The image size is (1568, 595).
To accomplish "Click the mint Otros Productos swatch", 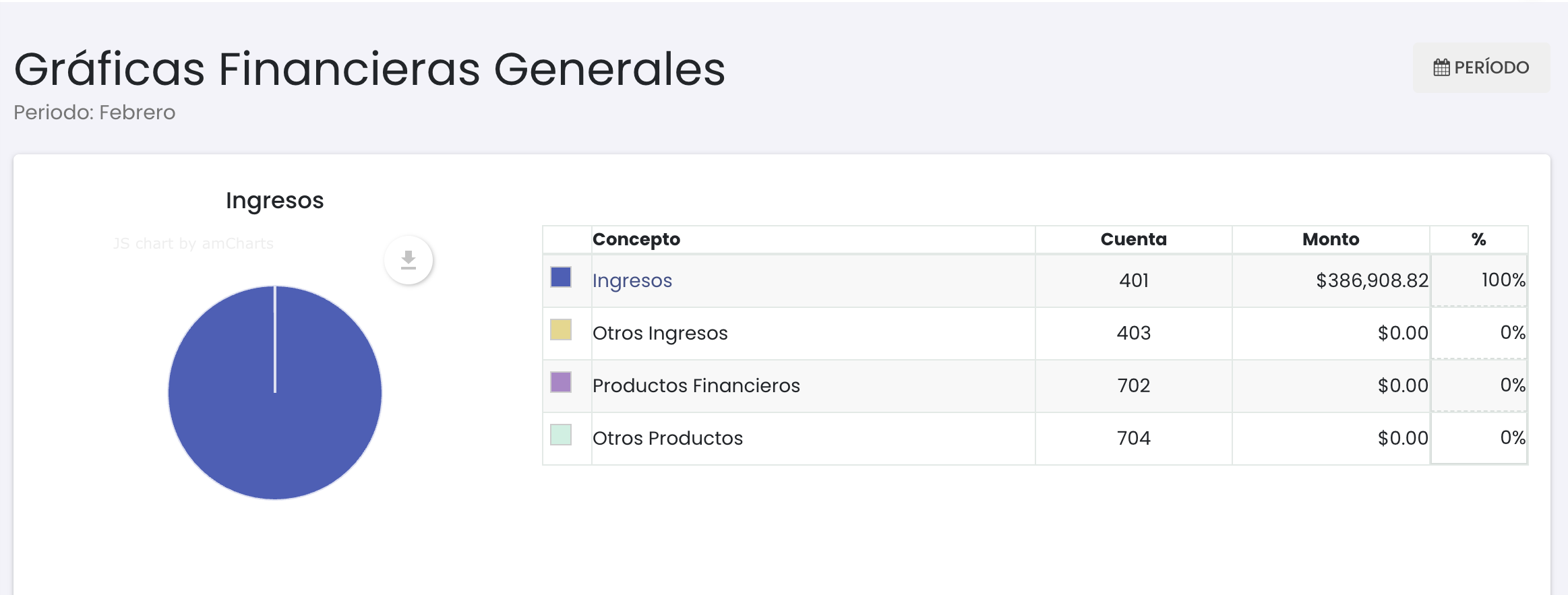I will click(x=561, y=435).
